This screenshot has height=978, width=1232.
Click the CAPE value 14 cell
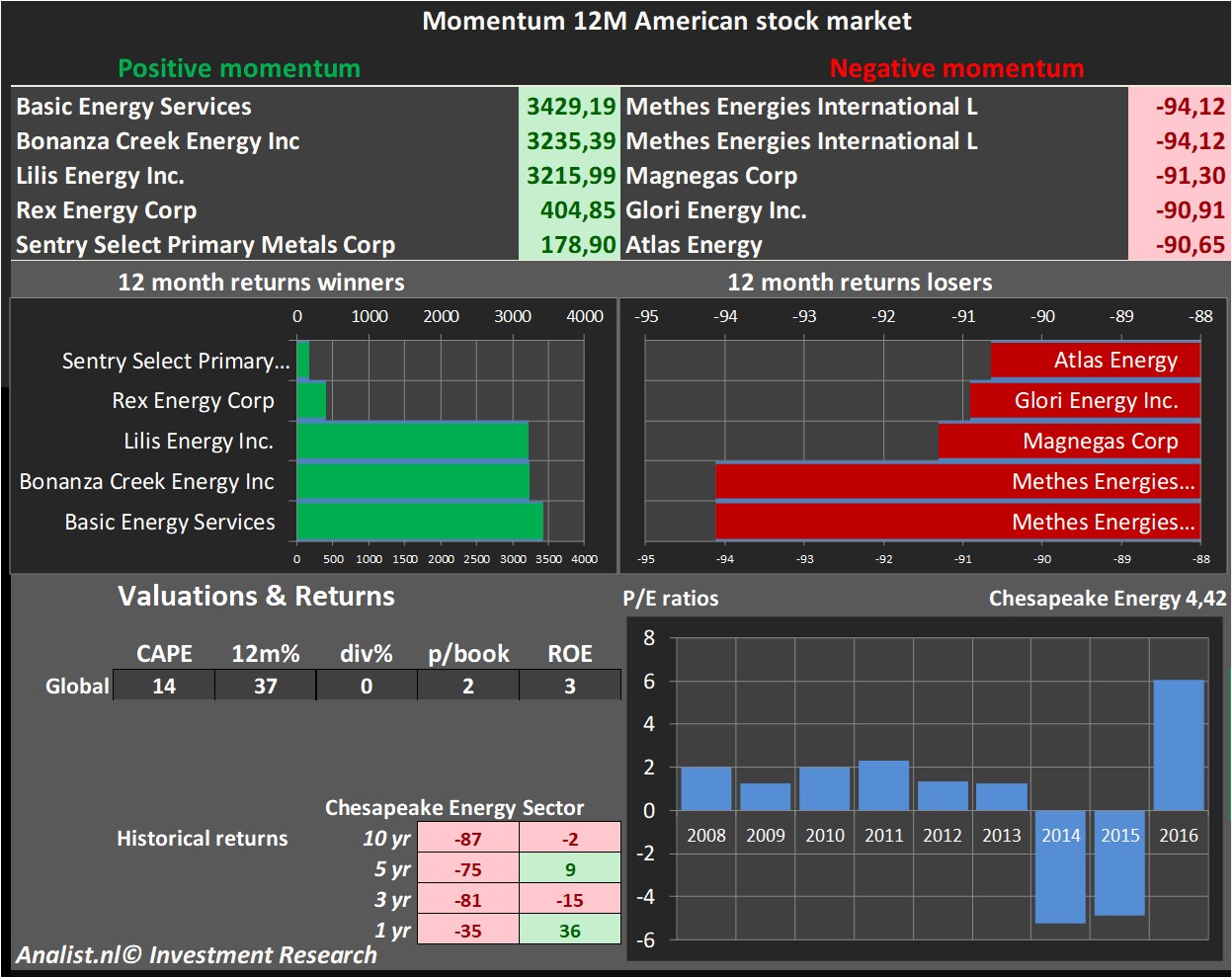(164, 686)
